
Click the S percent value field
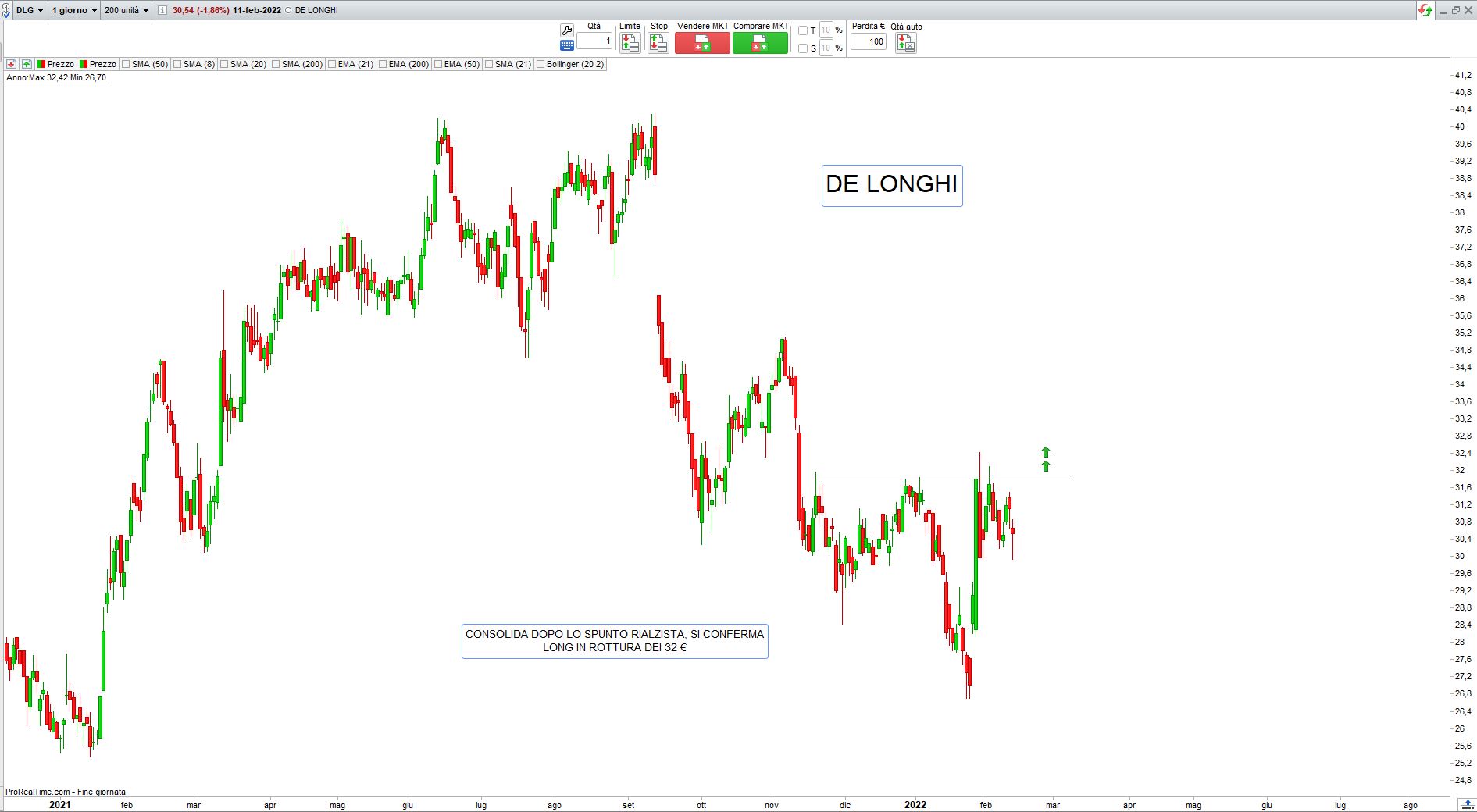coord(826,48)
